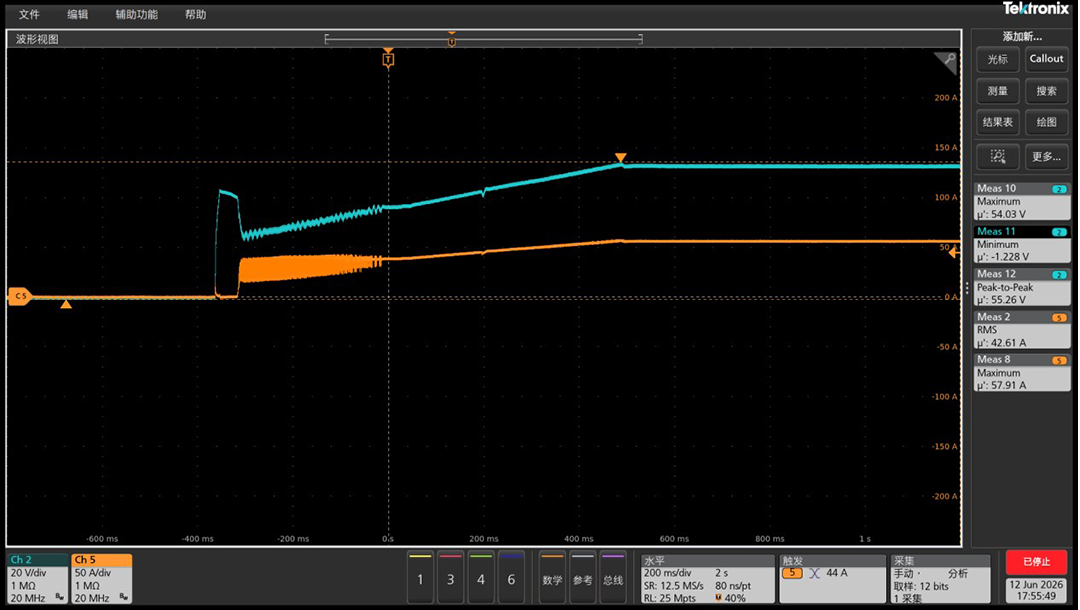The image size is (1080, 610).
Task: Open the Ch 2 channel badge
Action: 37,579
